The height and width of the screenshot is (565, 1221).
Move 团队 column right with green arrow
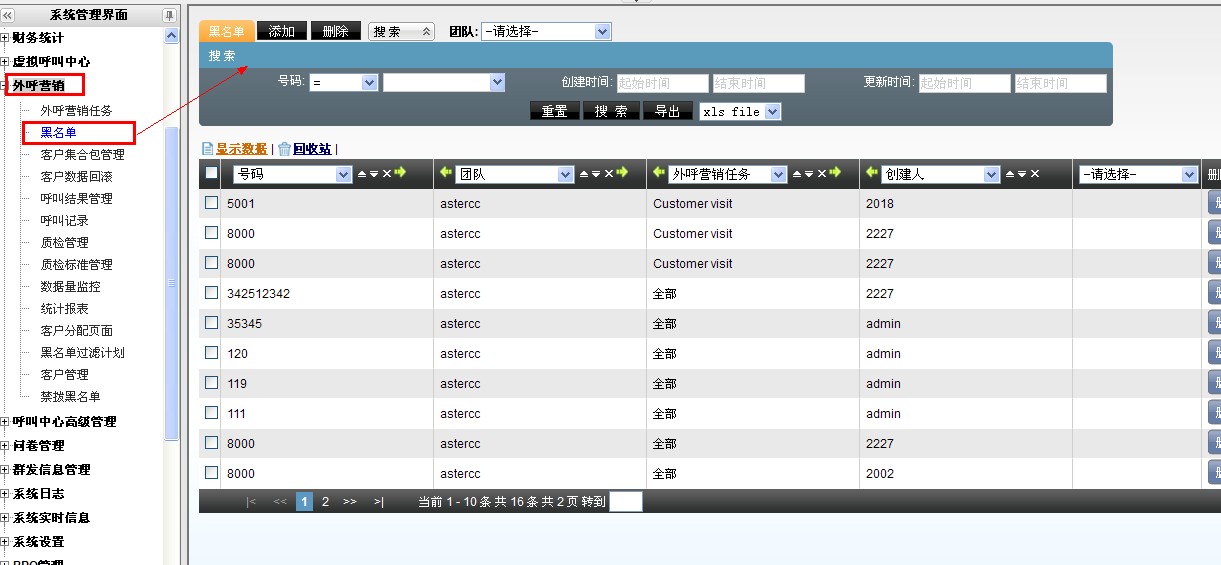[623, 174]
